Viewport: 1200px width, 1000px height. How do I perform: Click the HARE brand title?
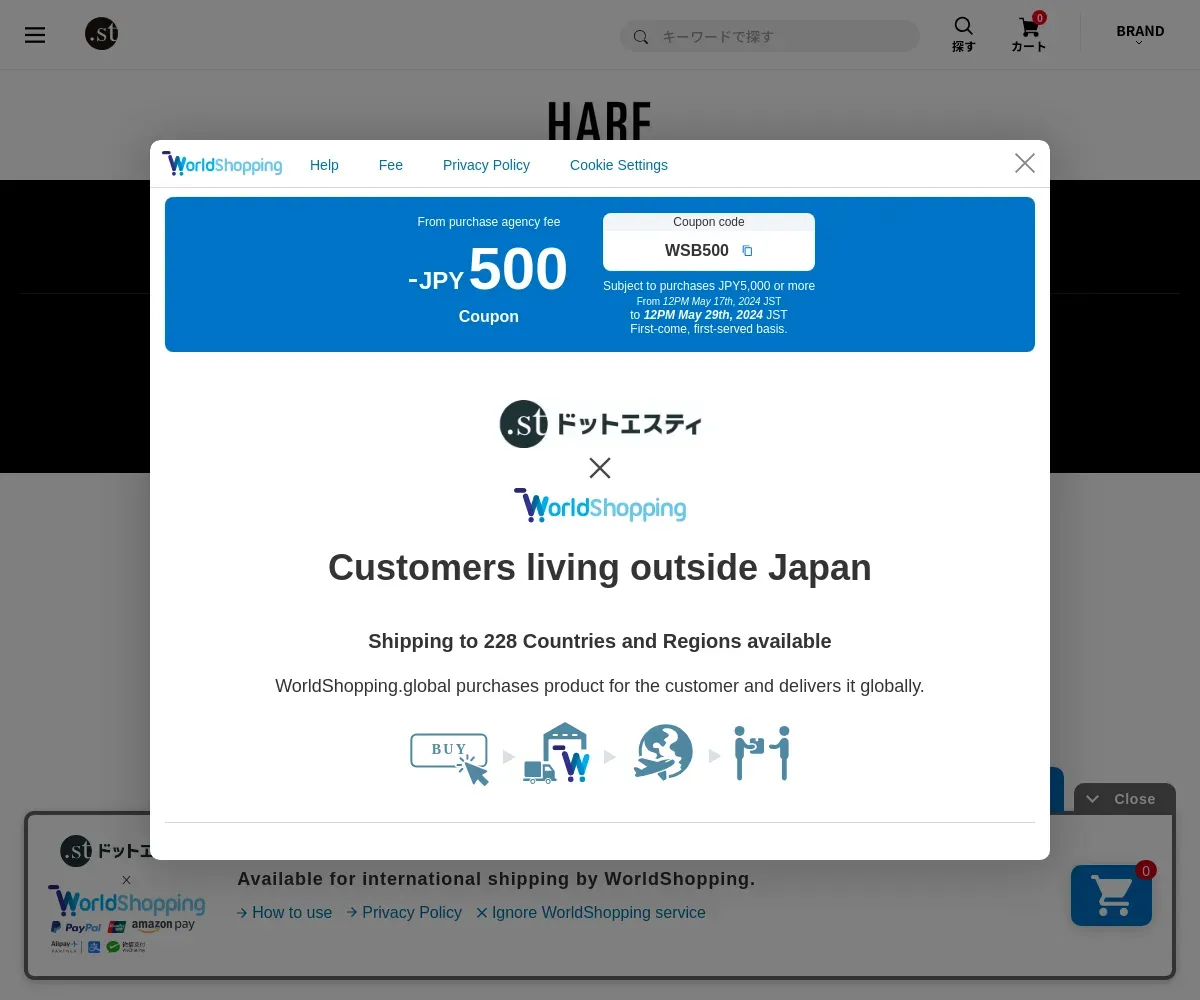coord(600,120)
